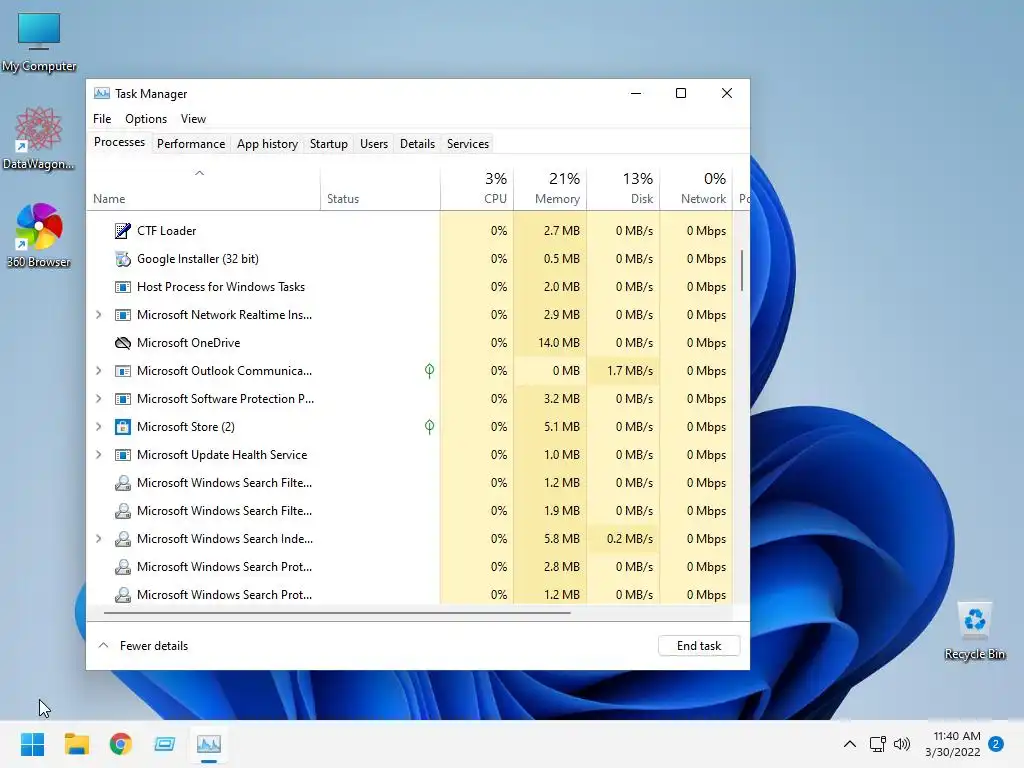Expand Microsoft Network Realtime Ins... process group
The width and height of the screenshot is (1024, 768).
pos(99,315)
